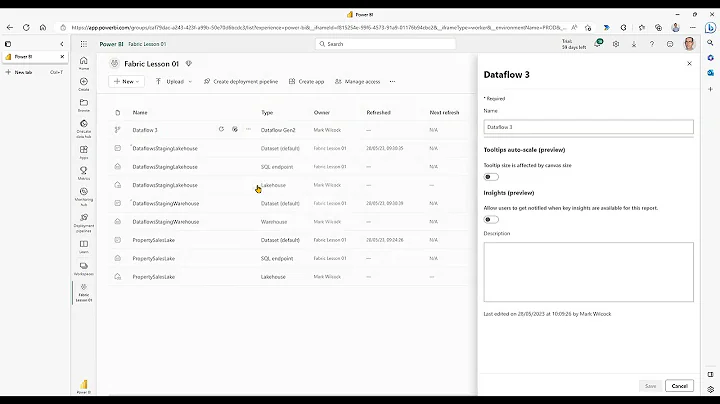Screen dimensions: 720x404
Task: Click the browser address bar URL
Action: (319, 28)
